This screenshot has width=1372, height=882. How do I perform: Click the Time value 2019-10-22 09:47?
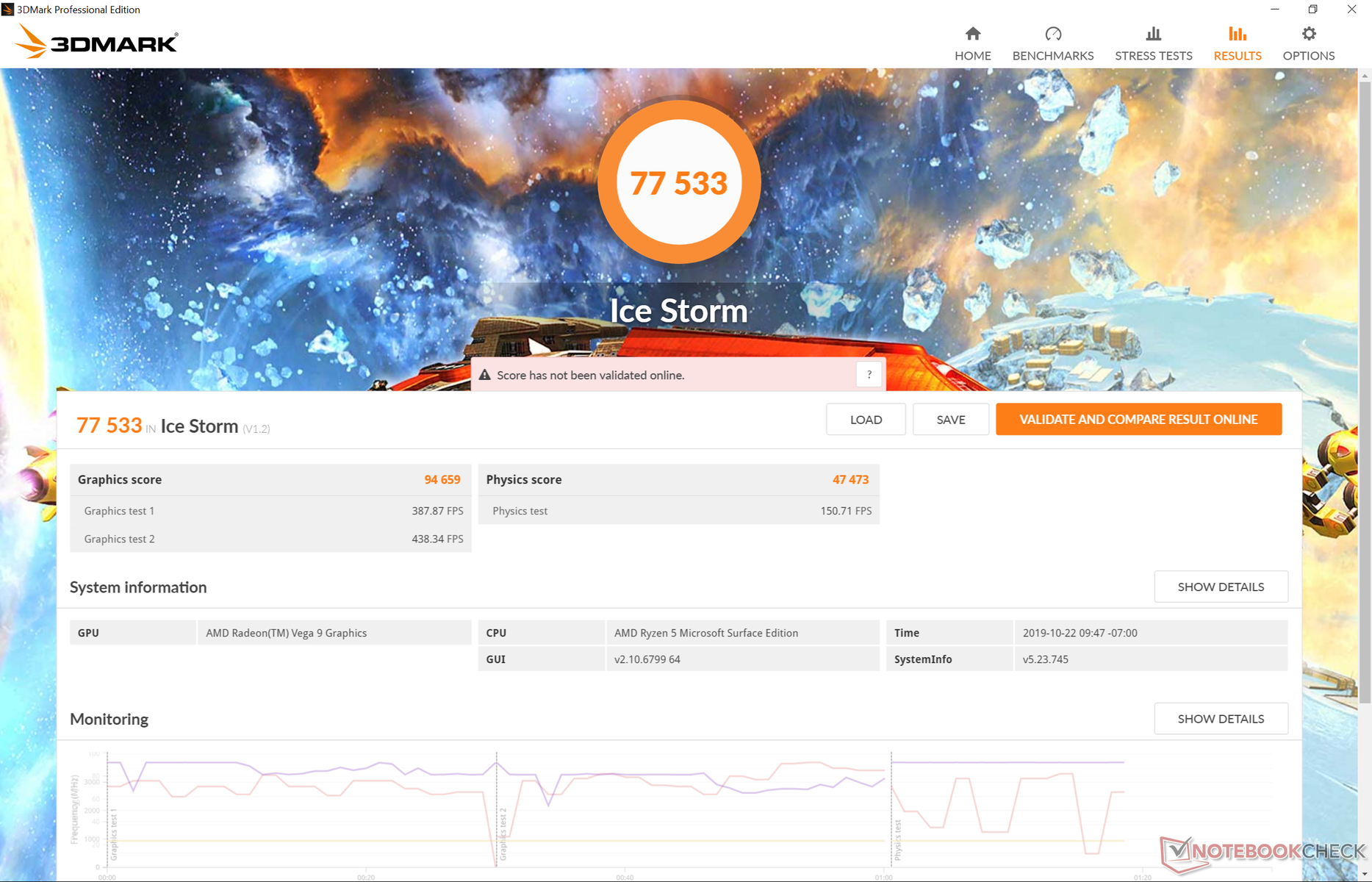point(1080,633)
